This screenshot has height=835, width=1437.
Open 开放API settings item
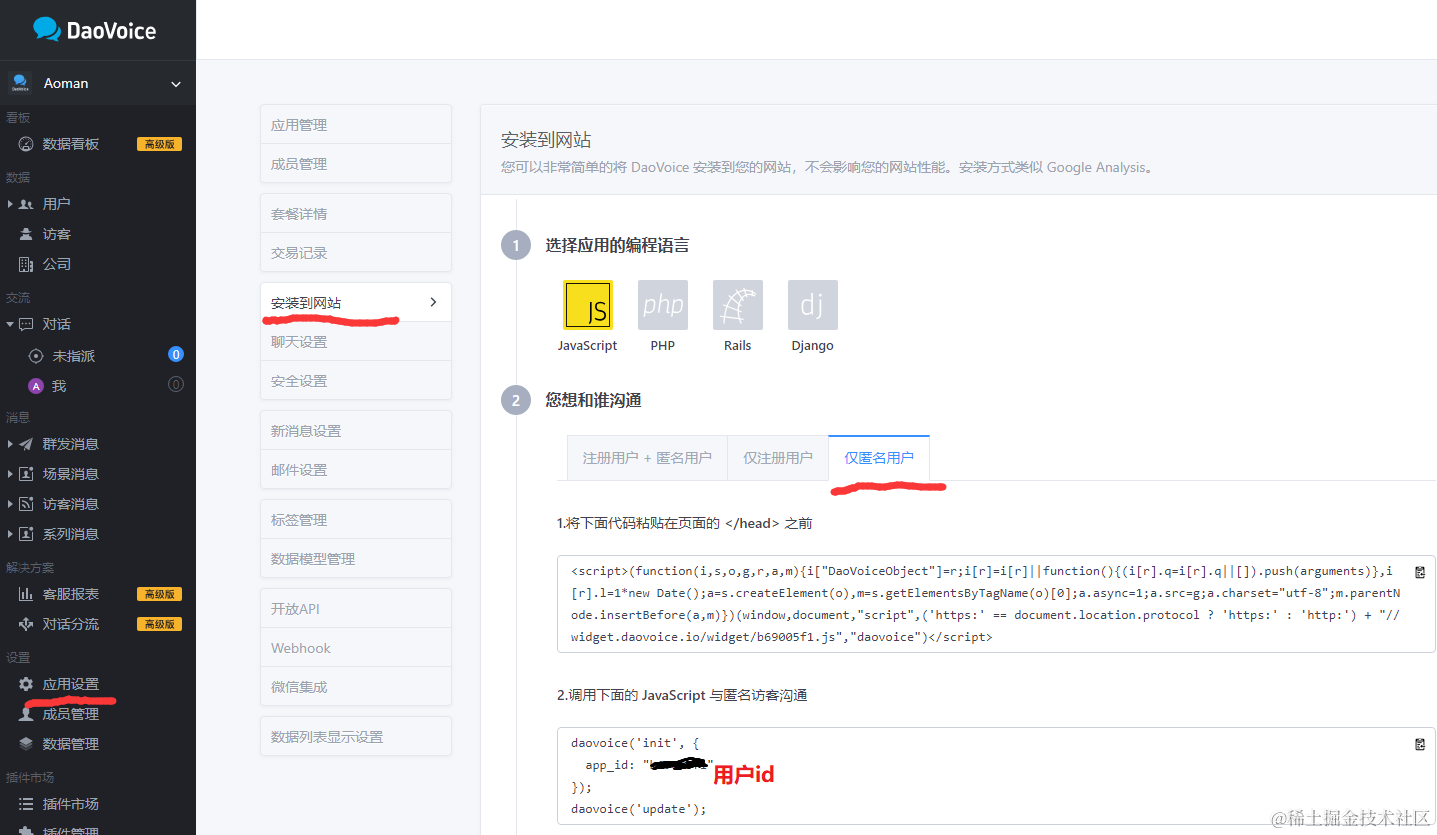[355, 609]
